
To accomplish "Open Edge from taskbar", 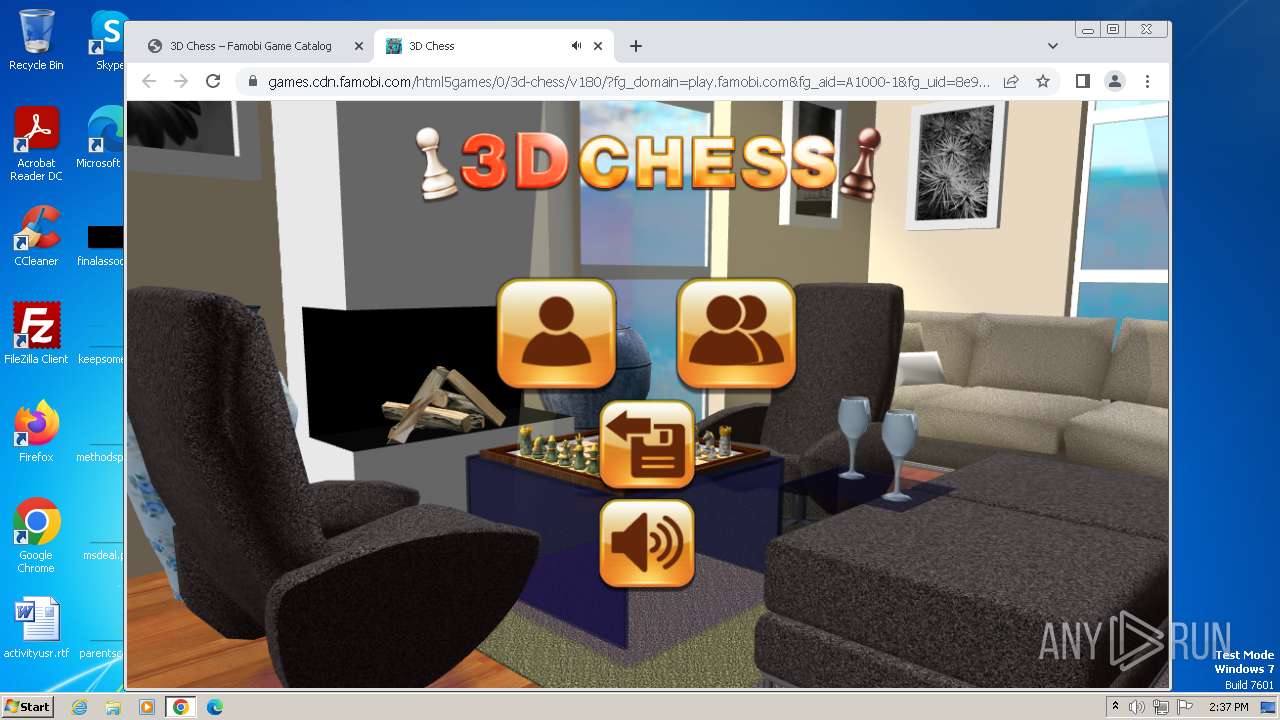I will click(214, 707).
